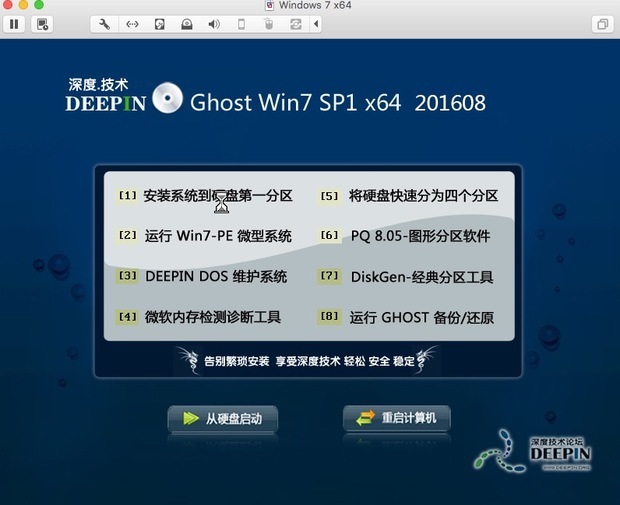Click the macOS green fullscreen button
The width and height of the screenshot is (620, 505).
tap(39, 4)
